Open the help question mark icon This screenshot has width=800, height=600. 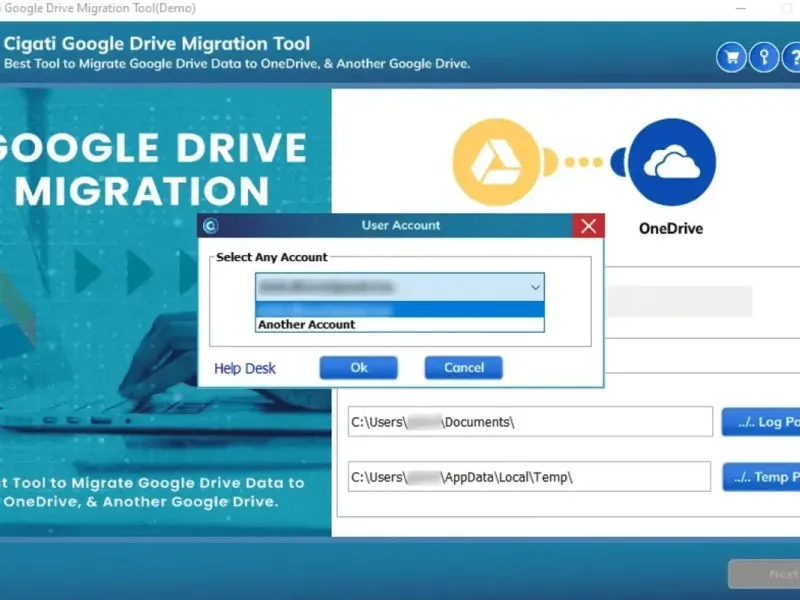(x=793, y=57)
